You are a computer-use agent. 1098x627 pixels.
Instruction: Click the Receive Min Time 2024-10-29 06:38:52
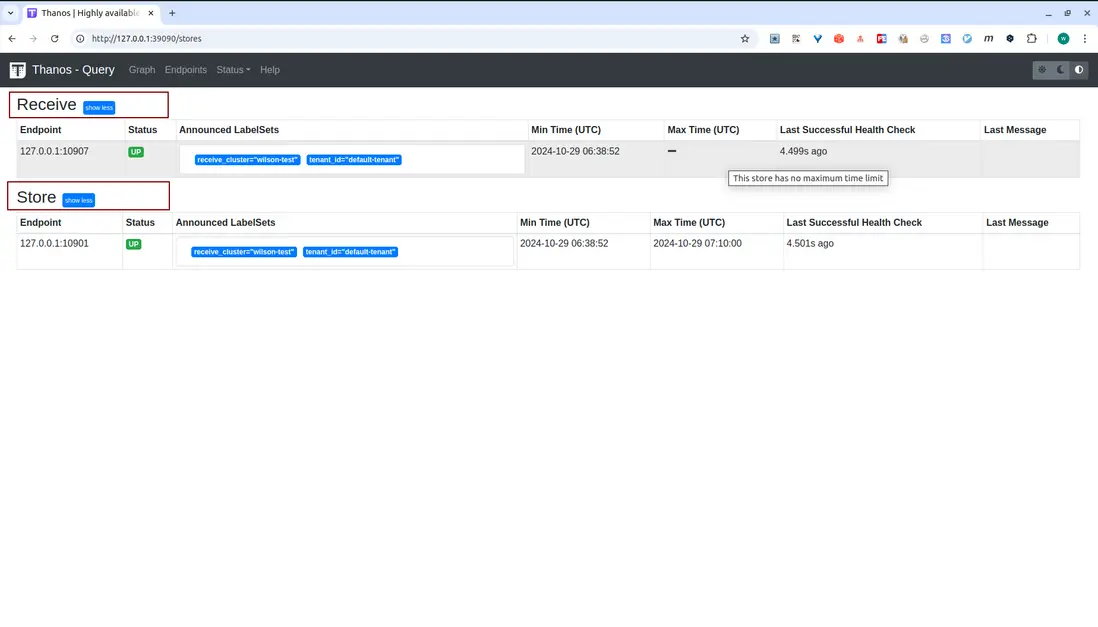[x=576, y=151]
